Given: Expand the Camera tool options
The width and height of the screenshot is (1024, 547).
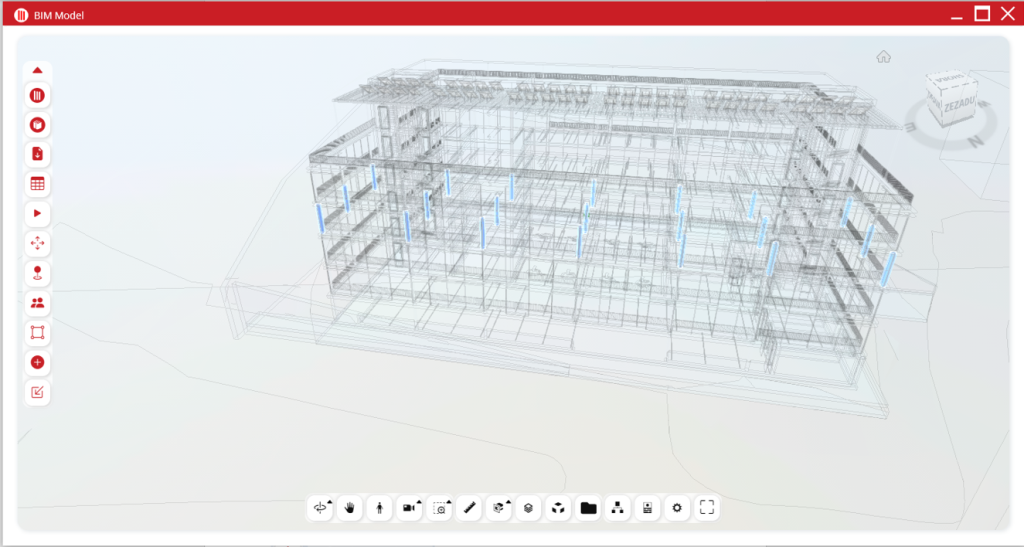Looking at the screenshot, I should pyautogui.click(x=410, y=508).
